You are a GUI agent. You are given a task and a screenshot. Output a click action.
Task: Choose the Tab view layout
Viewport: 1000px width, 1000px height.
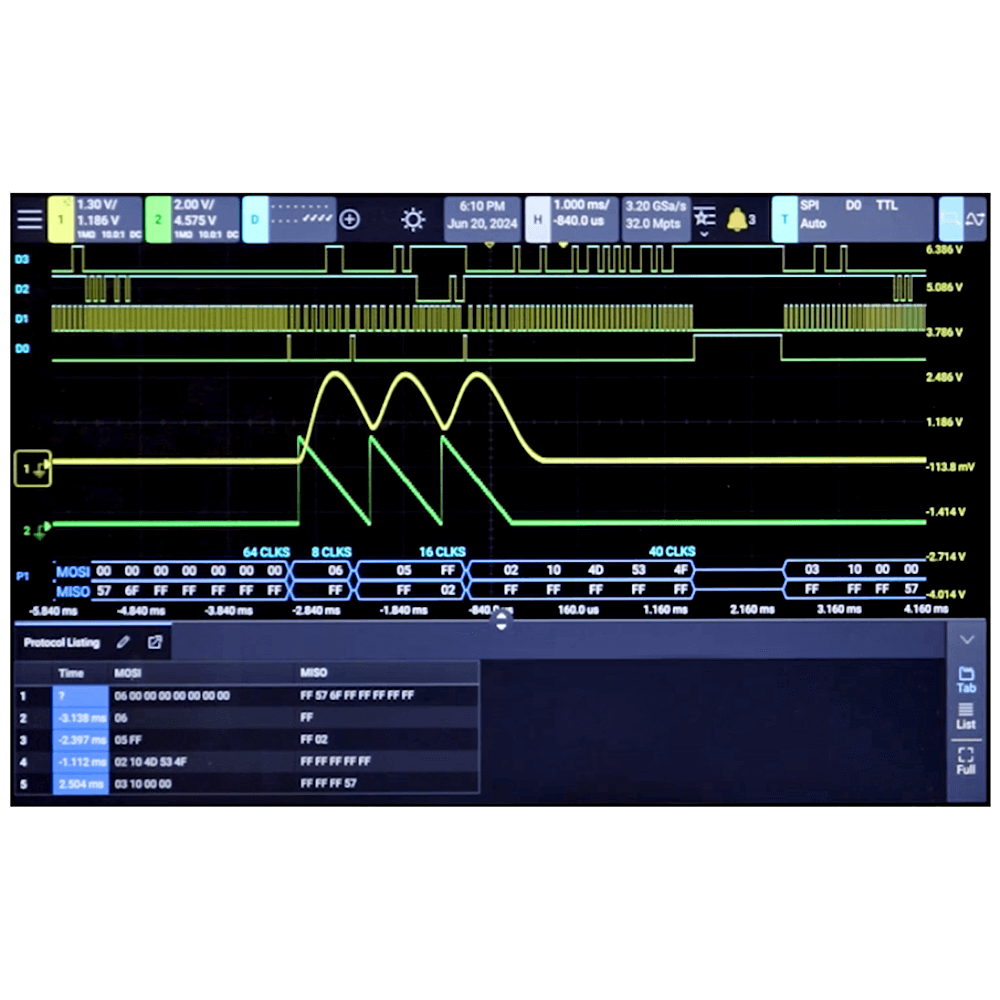click(x=965, y=679)
